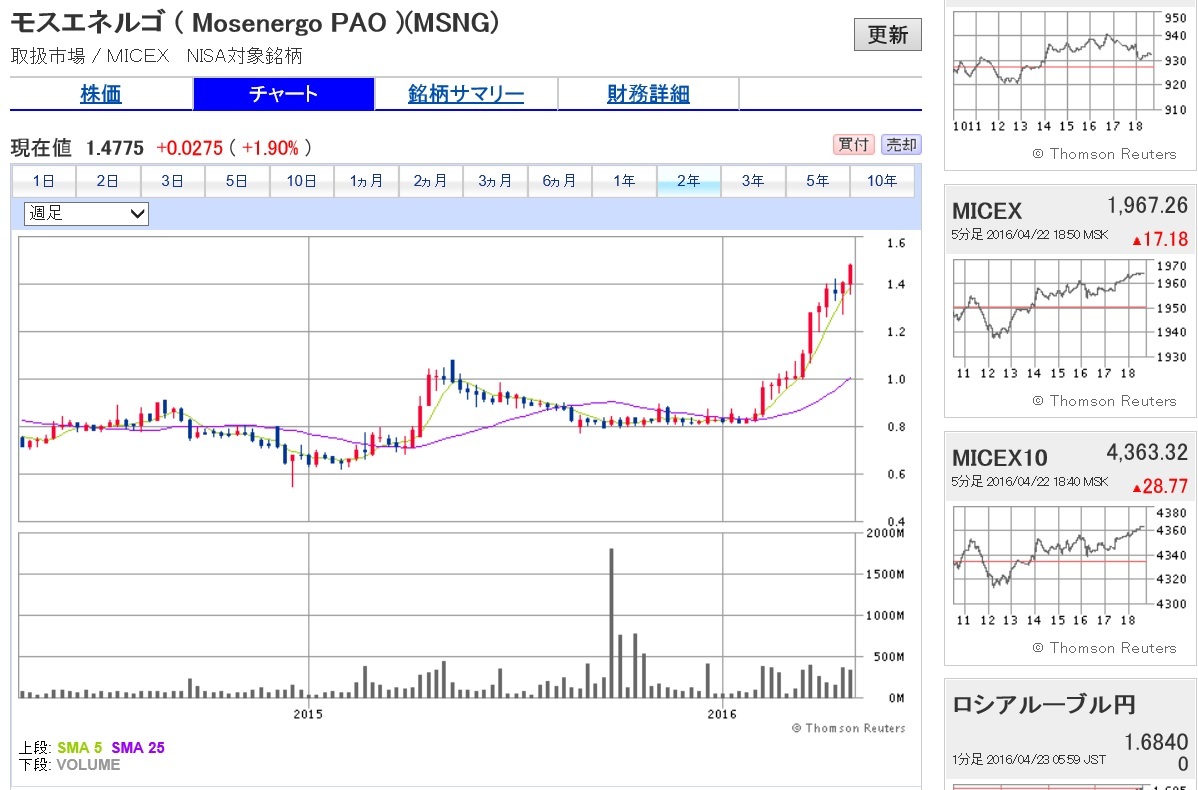Click the モスエネルゴ Mosenergo PAO title
The image size is (1198, 790).
point(254,23)
